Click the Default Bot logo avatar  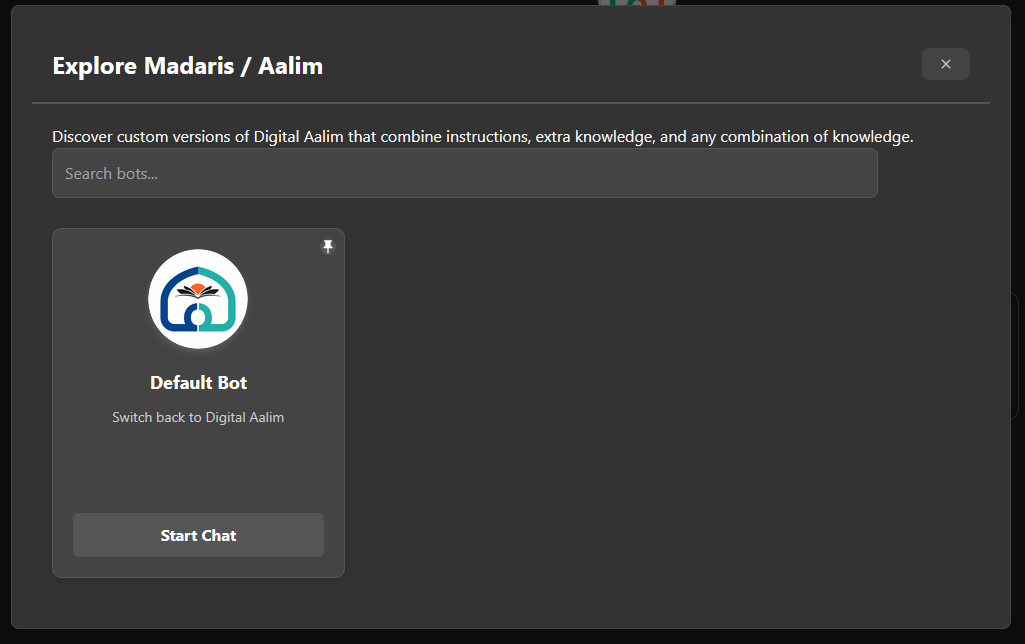(198, 299)
